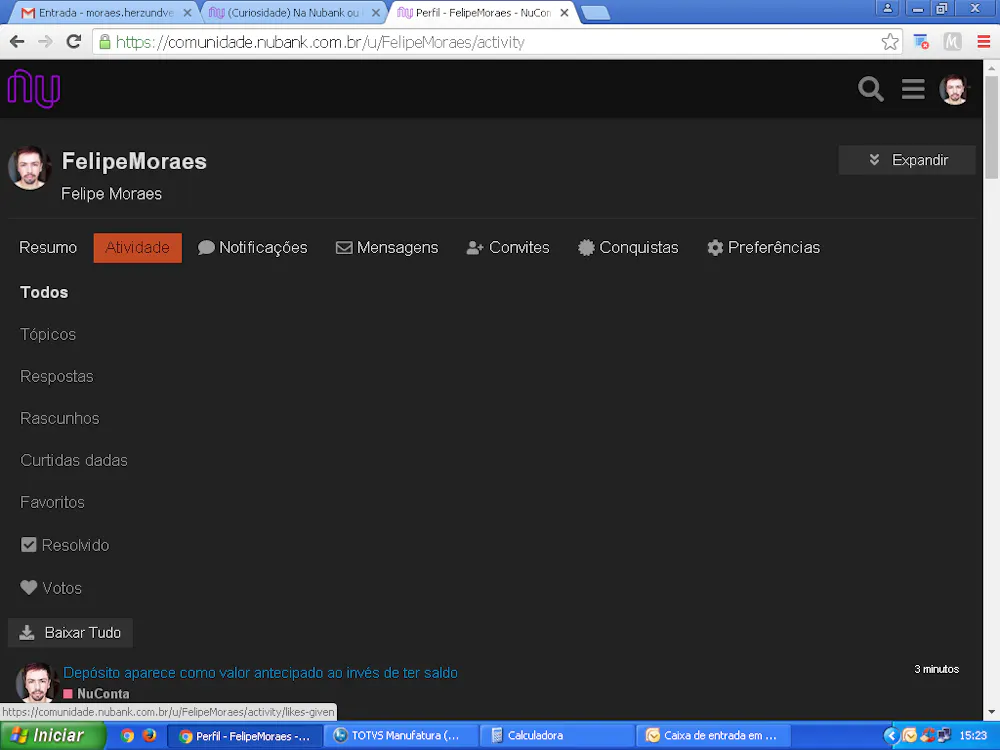Show the Resolvido activity

tap(65, 545)
